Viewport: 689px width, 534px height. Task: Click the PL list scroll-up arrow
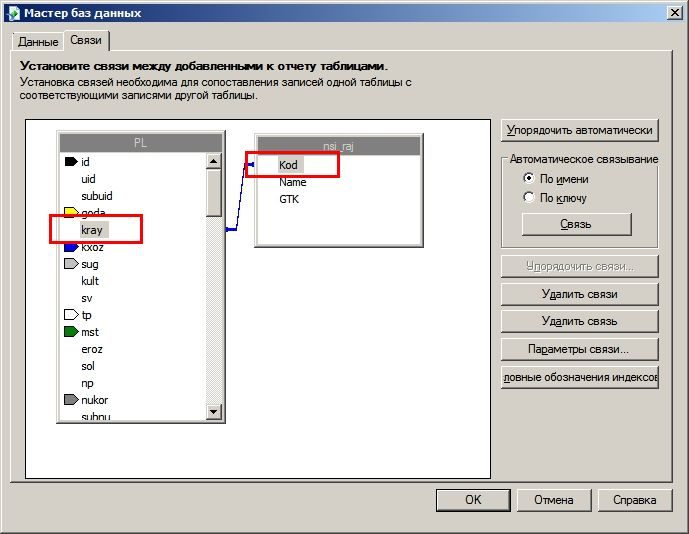(x=214, y=161)
